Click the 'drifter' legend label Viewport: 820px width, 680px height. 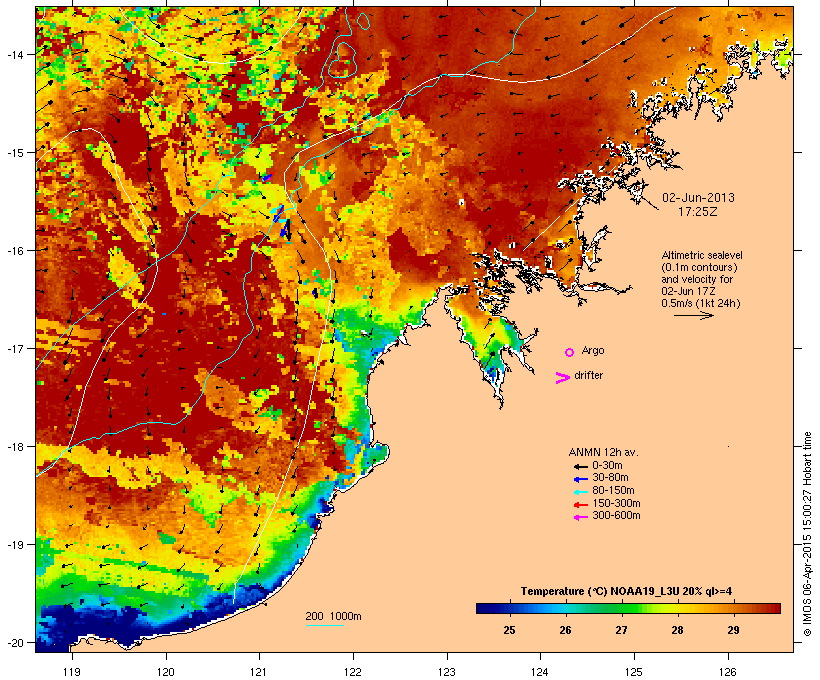coord(588,375)
